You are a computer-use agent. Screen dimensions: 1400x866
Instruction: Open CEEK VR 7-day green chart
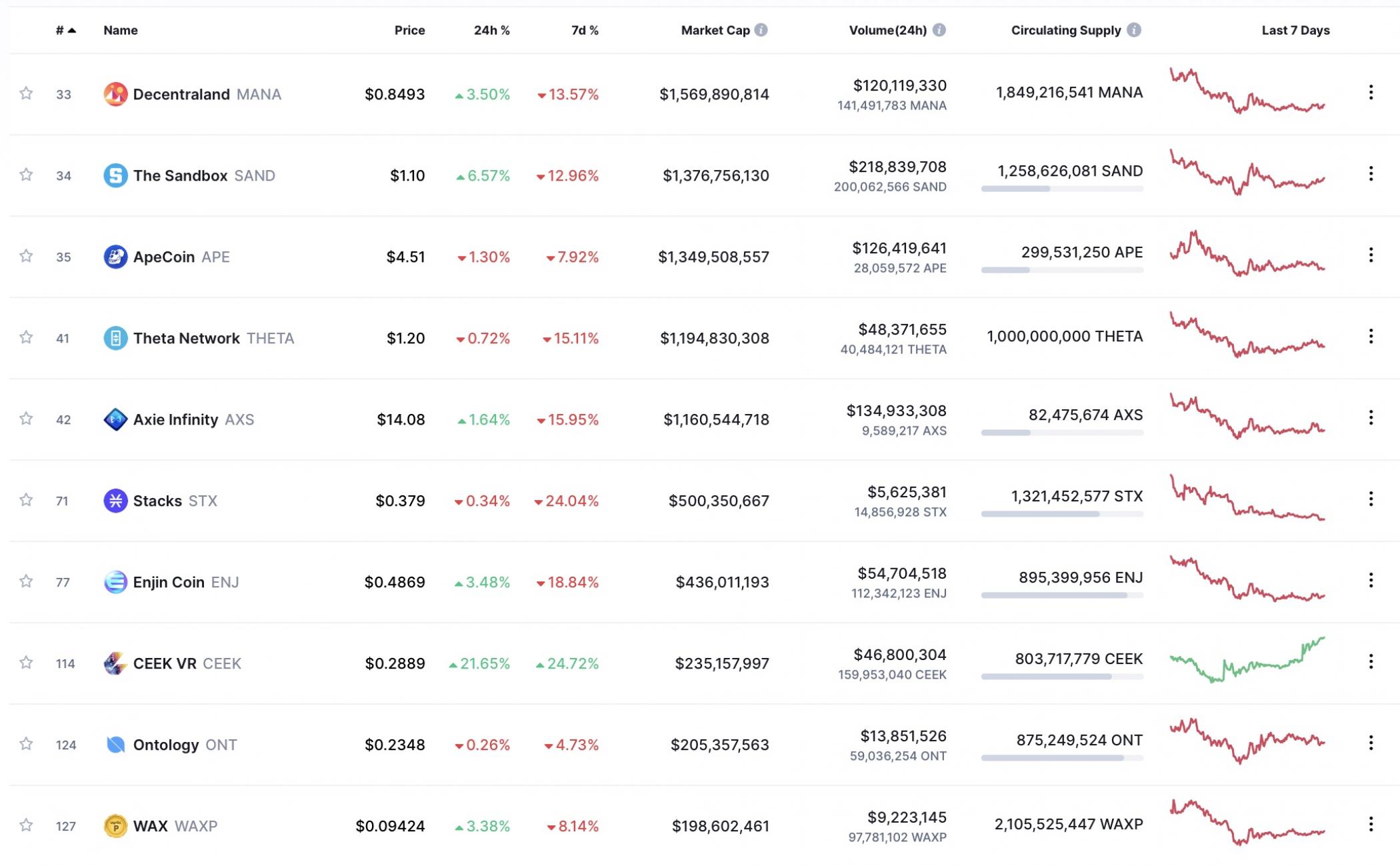pos(1247,660)
